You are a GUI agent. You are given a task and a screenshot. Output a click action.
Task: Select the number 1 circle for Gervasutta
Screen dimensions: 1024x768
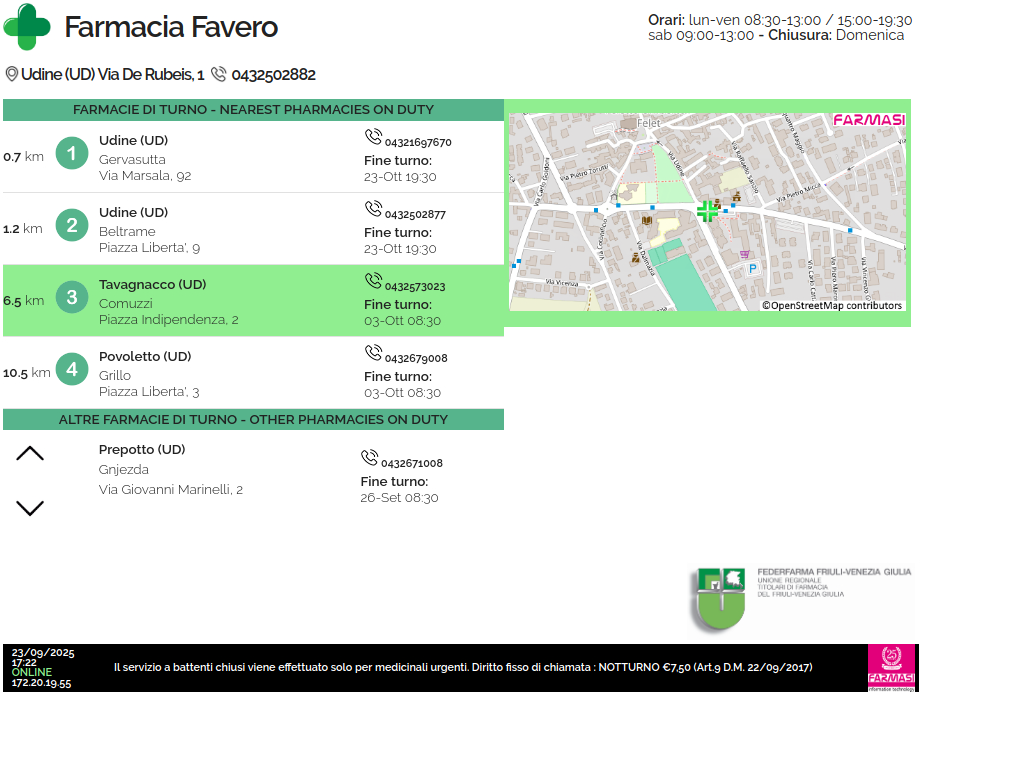[72, 154]
